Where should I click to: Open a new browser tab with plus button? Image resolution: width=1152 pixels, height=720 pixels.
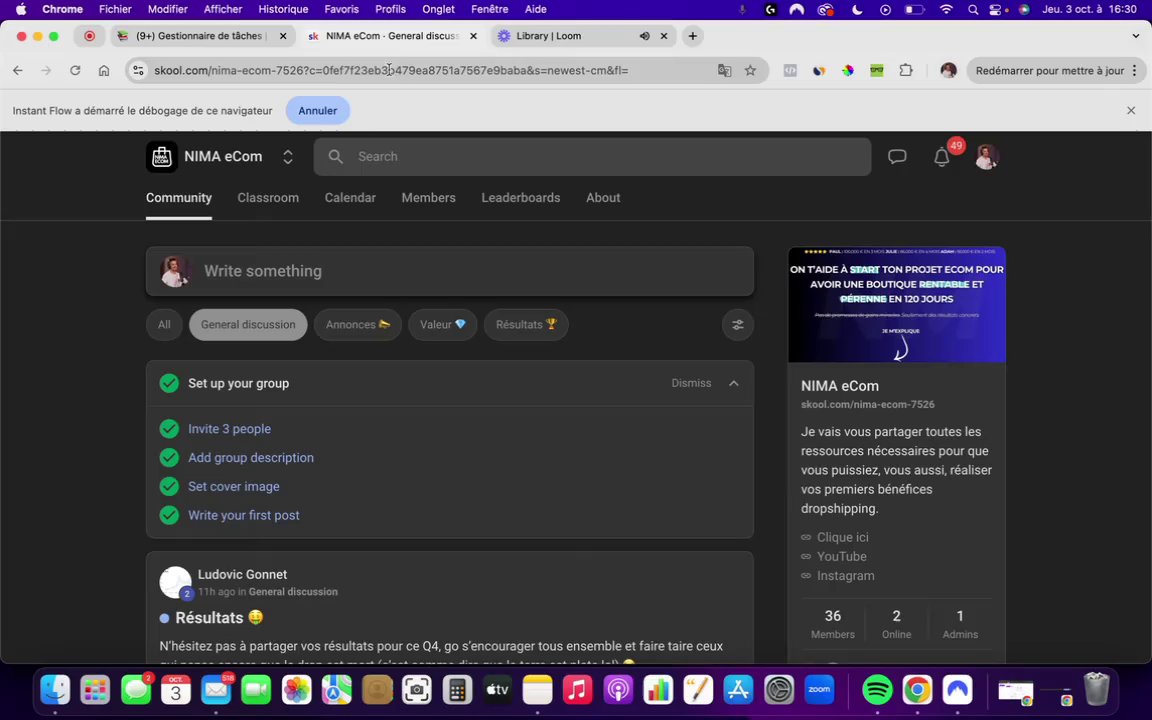[692, 36]
